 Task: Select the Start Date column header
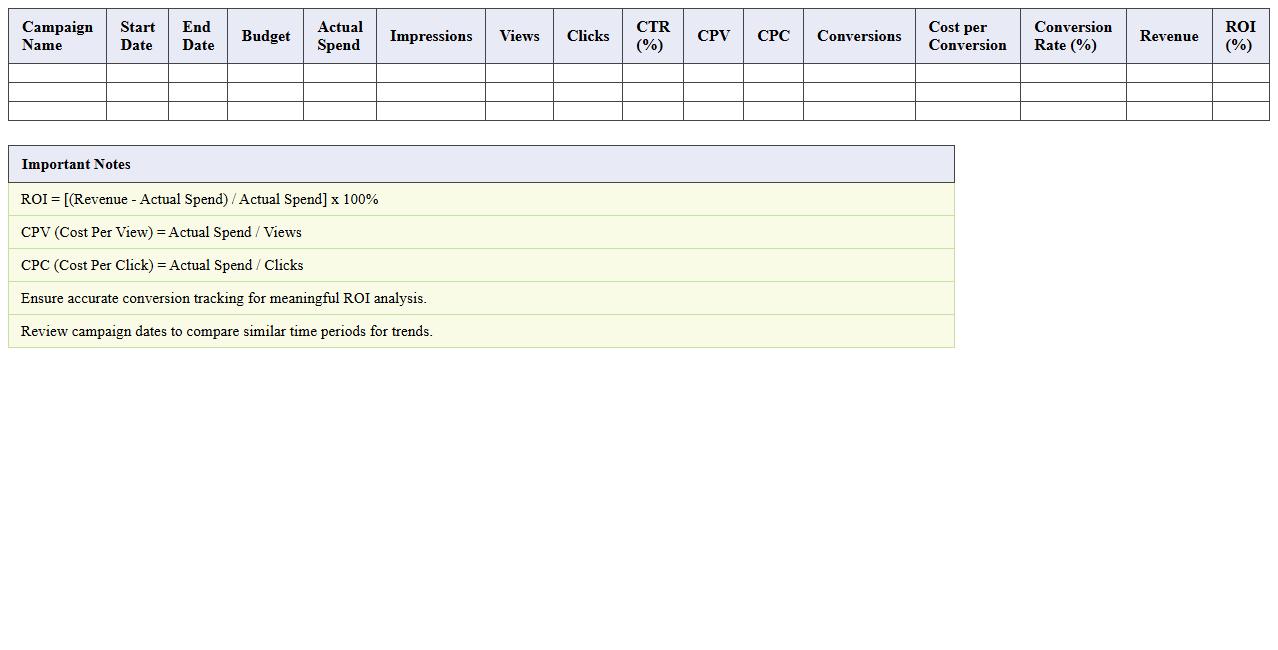click(137, 36)
